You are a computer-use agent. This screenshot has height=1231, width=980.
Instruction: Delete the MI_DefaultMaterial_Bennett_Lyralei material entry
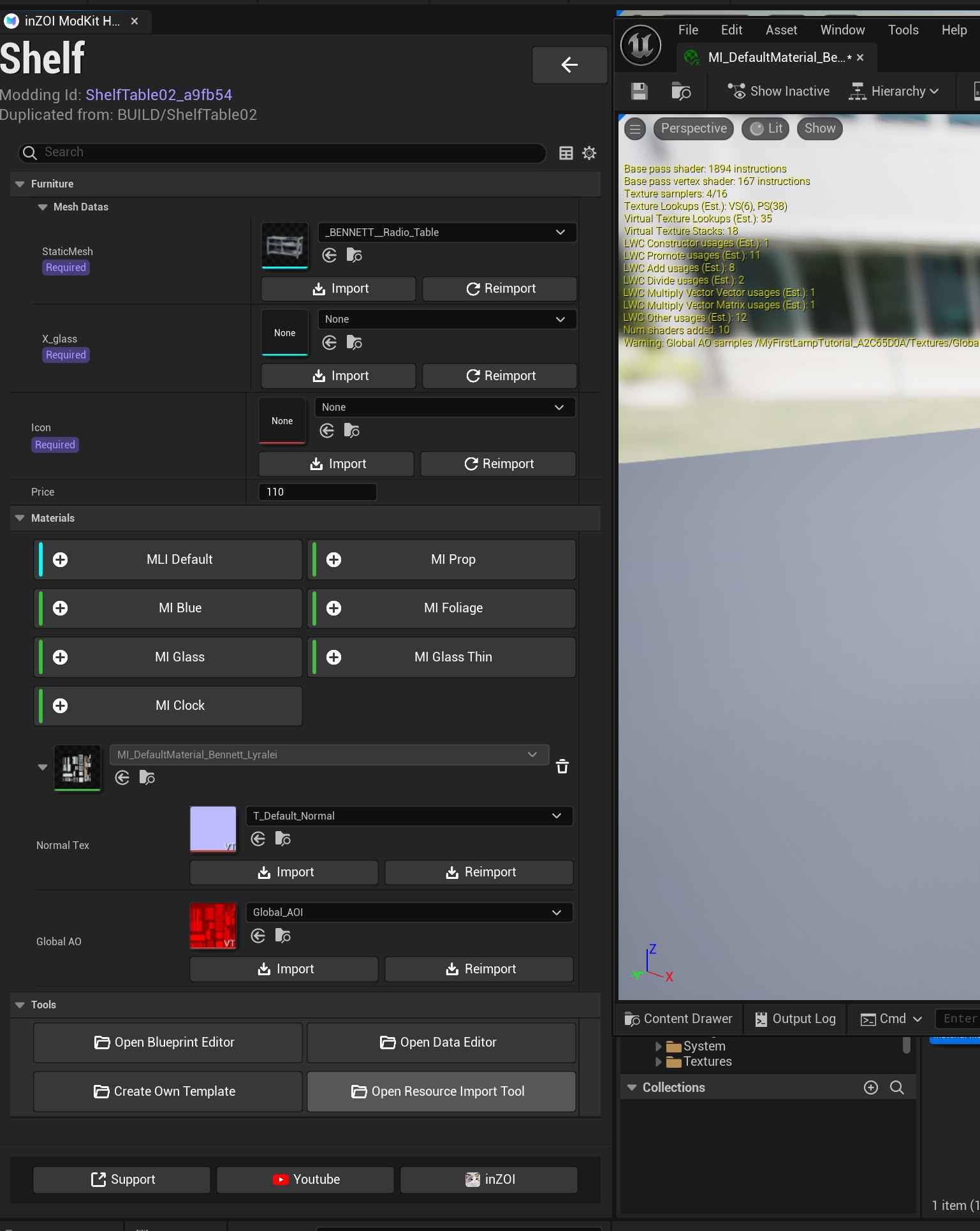click(x=562, y=766)
